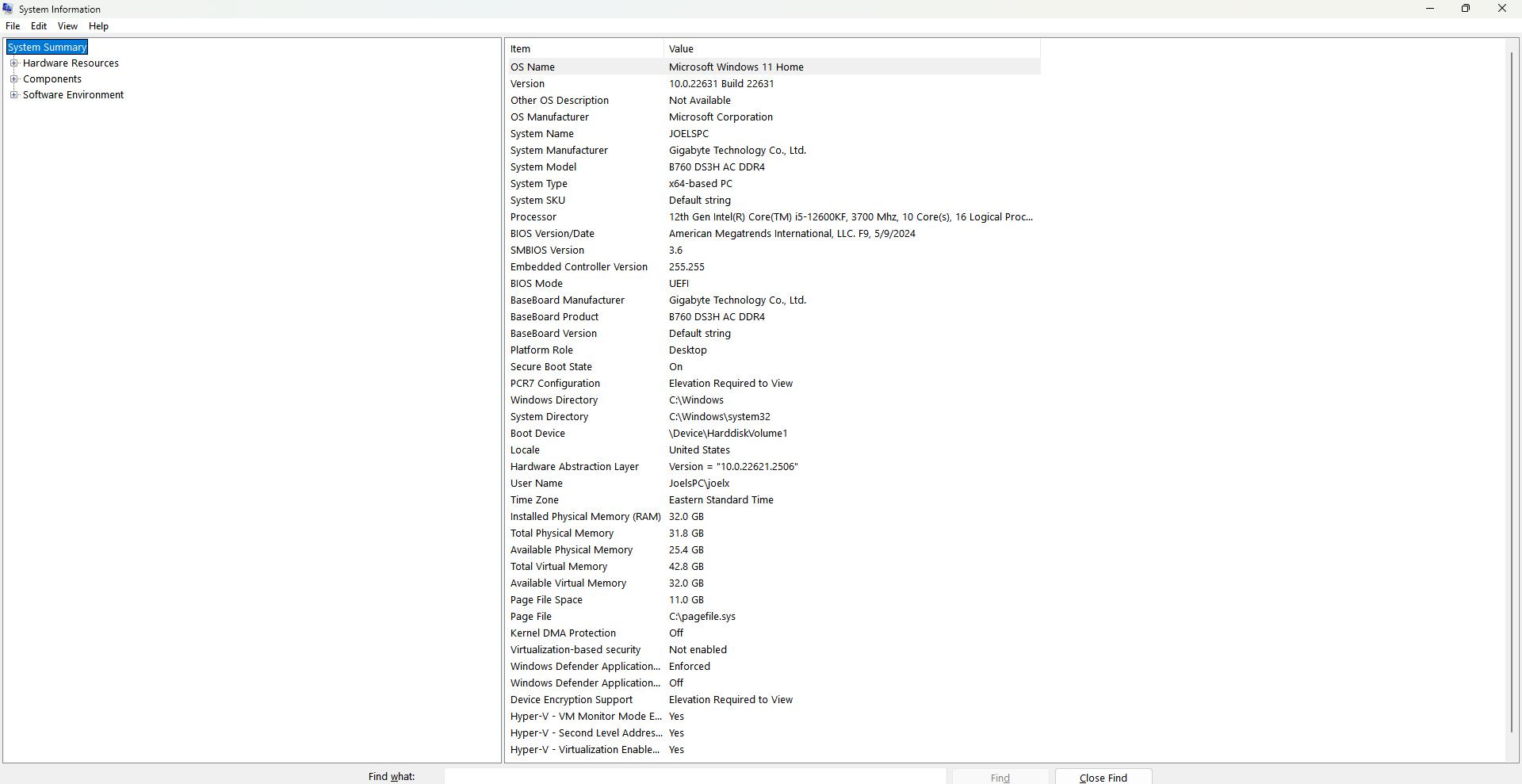Select the BIOS Version/Date row
This screenshot has width=1522, height=784.
774,234
